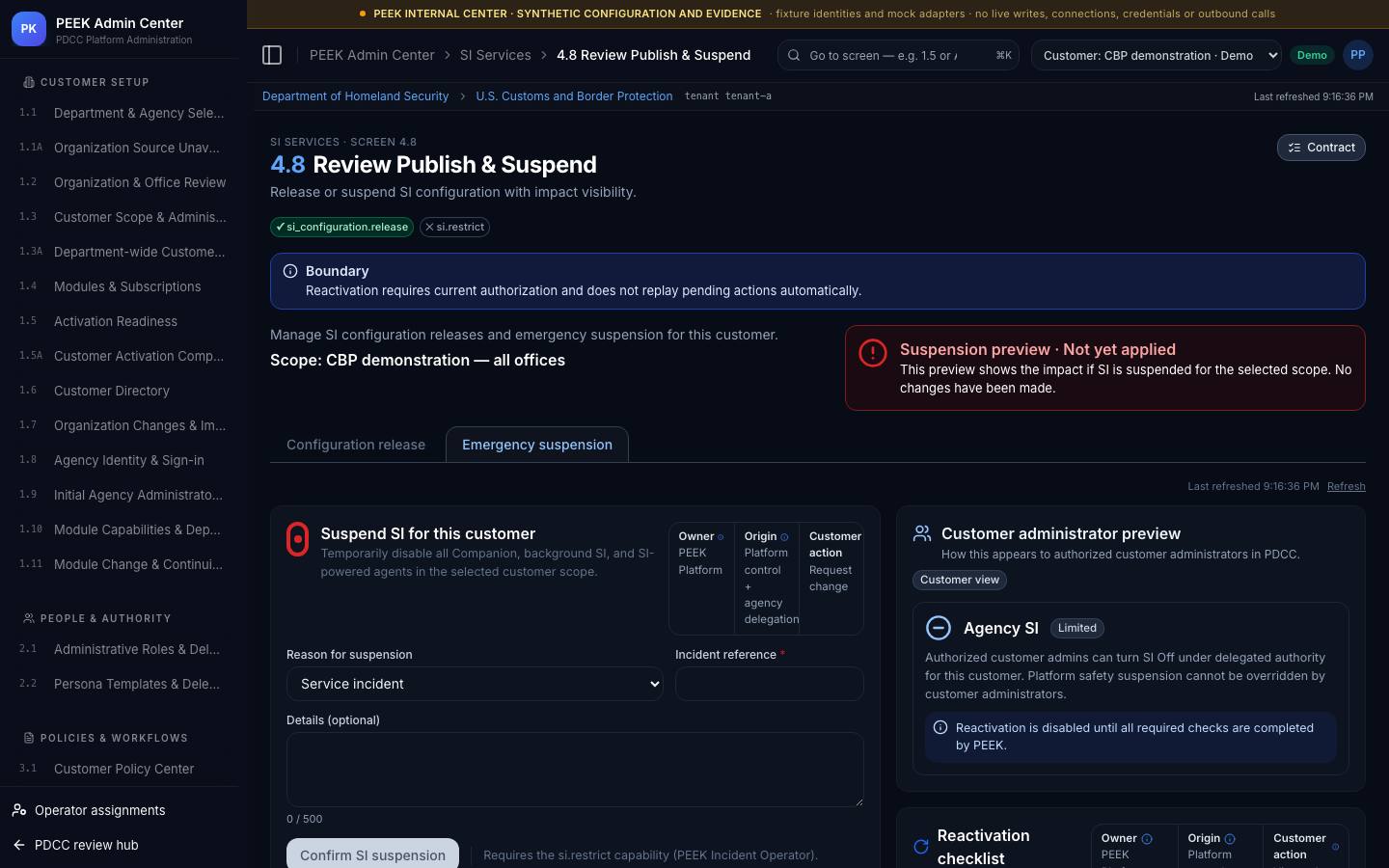Click the Reactivation disabled info icon
This screenshot has height=868, width=1389.
pyautogui.click(x=940, y=727)
